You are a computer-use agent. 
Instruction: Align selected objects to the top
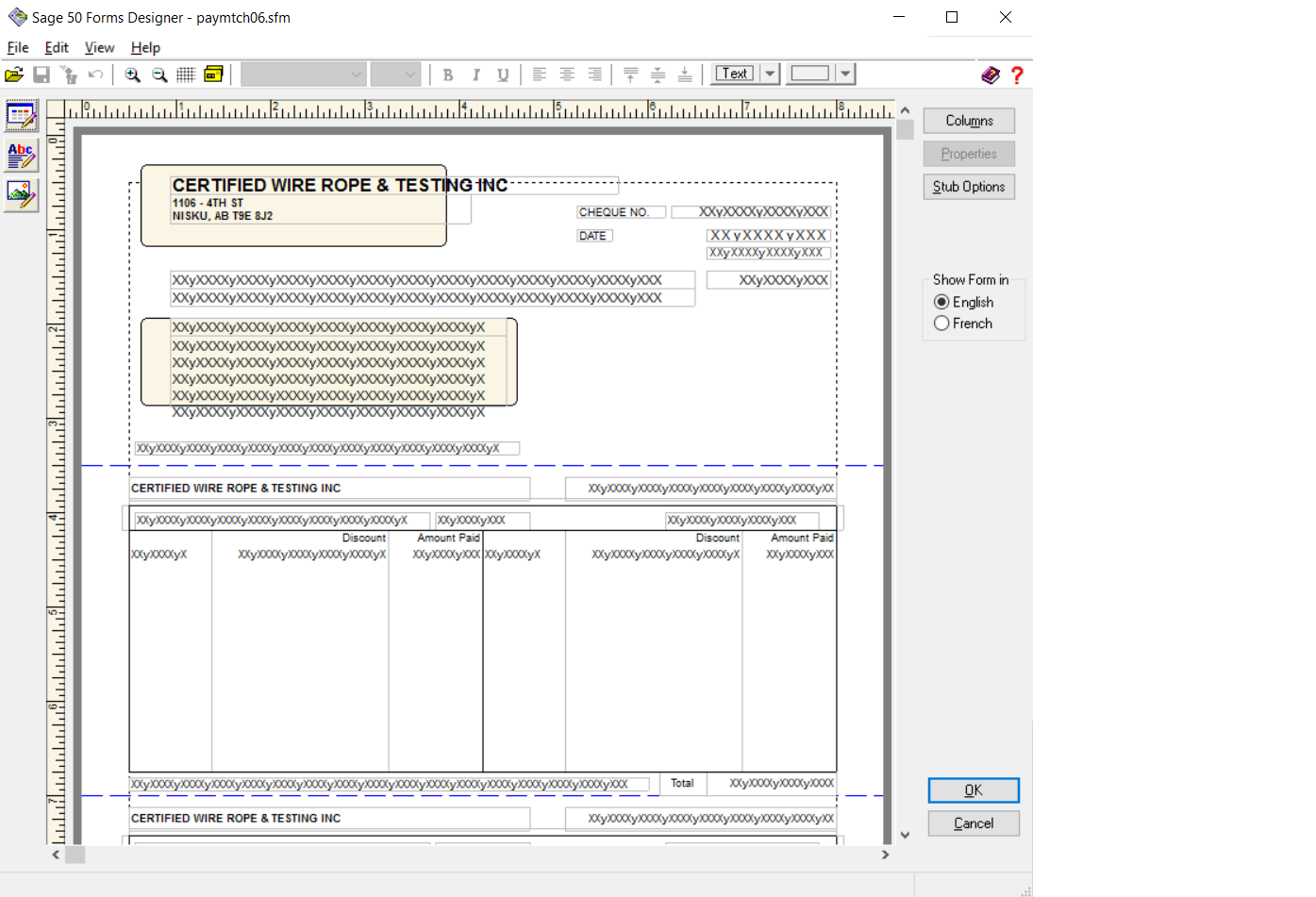pos(631,75)
